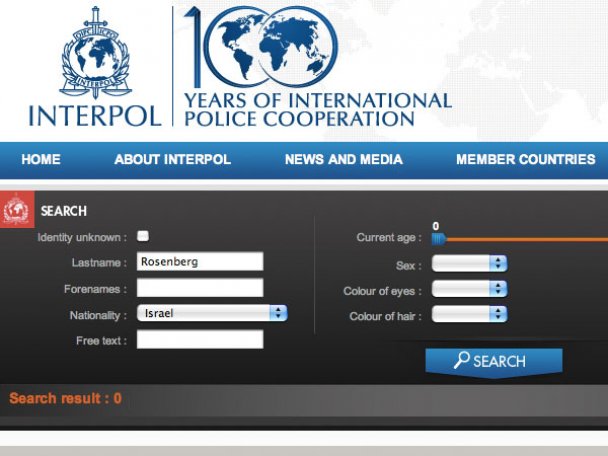The width and height of the screenshot is (608, 456).
Task: Focus the Forenames text field
Action: 200,288
